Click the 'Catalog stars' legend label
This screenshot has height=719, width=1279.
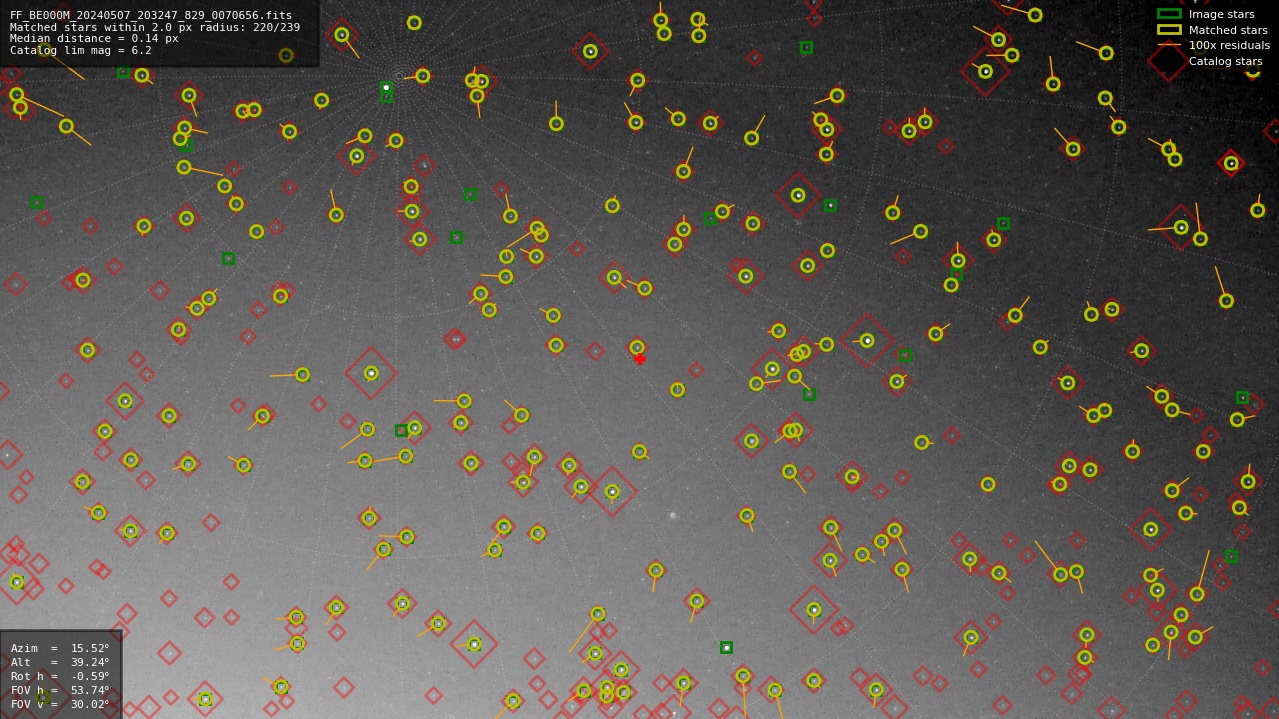tap(1225, 61)
